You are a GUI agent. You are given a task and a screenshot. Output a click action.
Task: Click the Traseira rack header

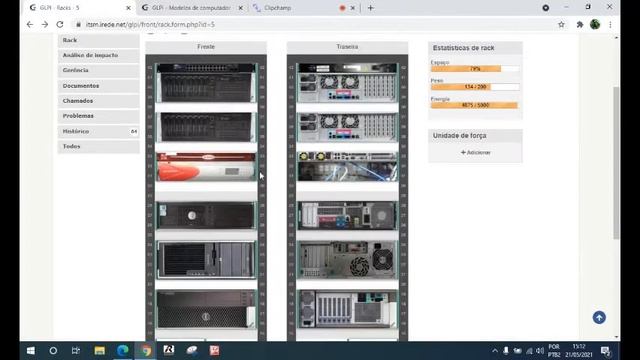(x=347, y=47)
